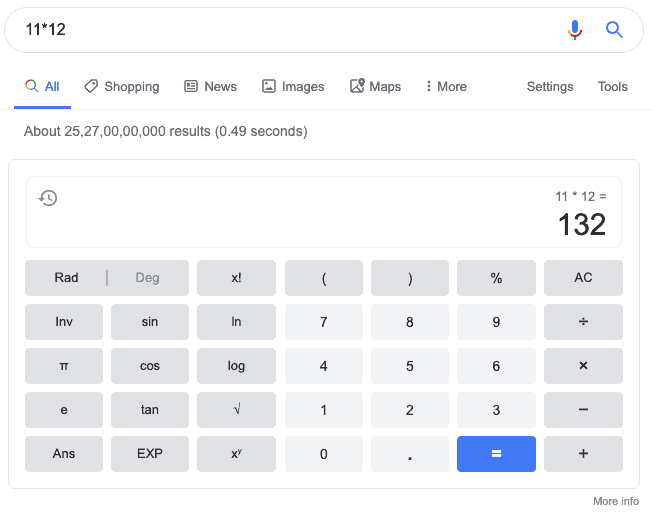Click the division operator key
Screen dimensions: 653x517
[583, 322]
